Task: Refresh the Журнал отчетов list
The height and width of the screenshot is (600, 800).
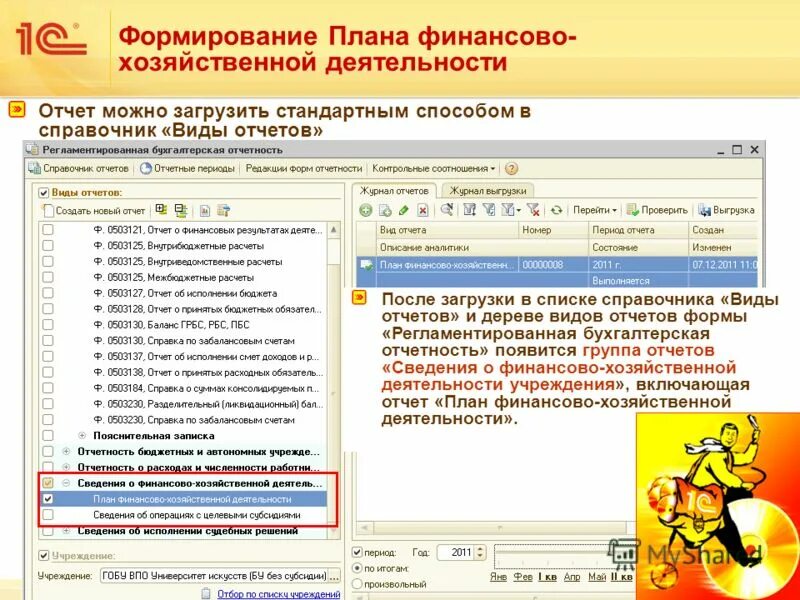Action: point(558,210)
